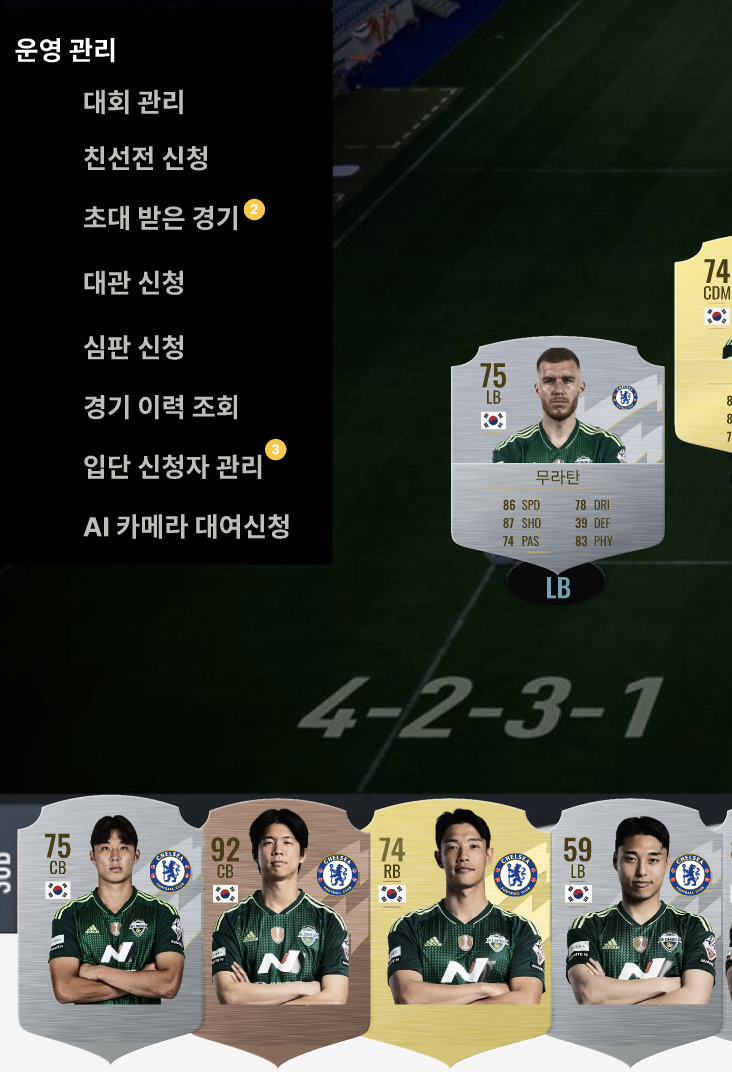Open 경기 이력 조회
This screenshot has height=1072, width=732.
[x=161, y=407]
